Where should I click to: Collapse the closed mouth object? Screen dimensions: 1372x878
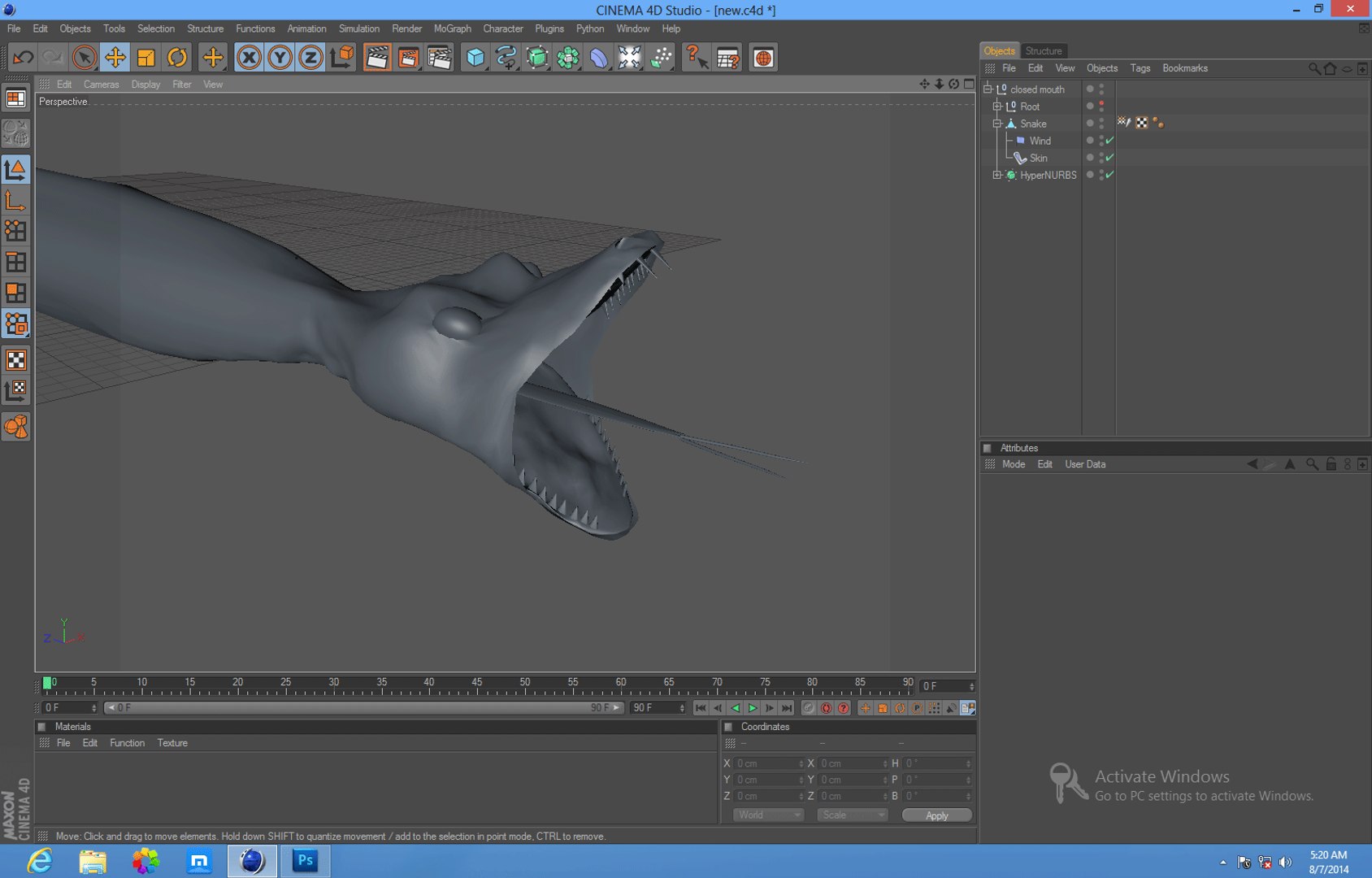click(x=988, y=89)
